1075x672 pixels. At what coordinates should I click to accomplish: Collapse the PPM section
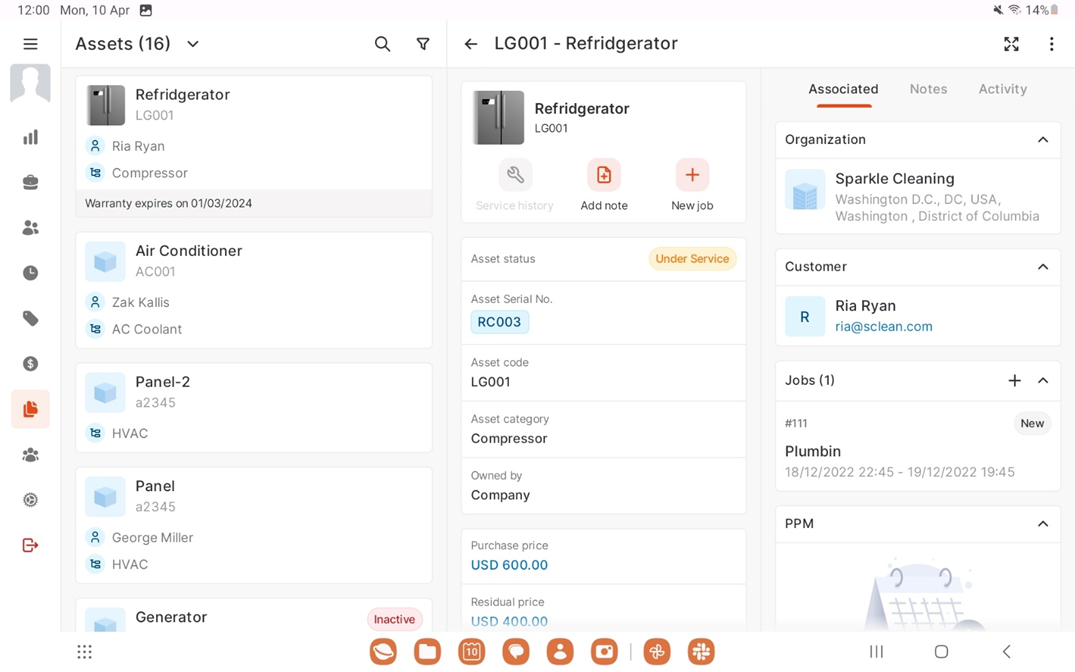pyautogui.click(x=1042, y=524)
